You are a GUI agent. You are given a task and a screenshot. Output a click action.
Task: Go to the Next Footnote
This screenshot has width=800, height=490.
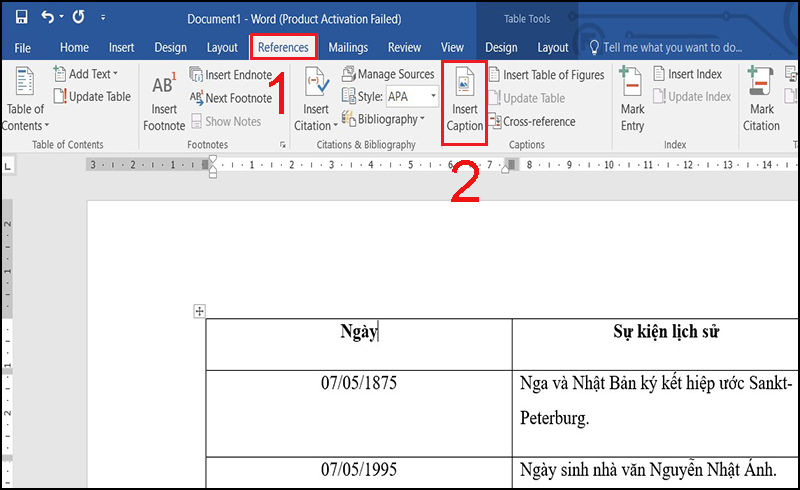click(x=231, y=98)
